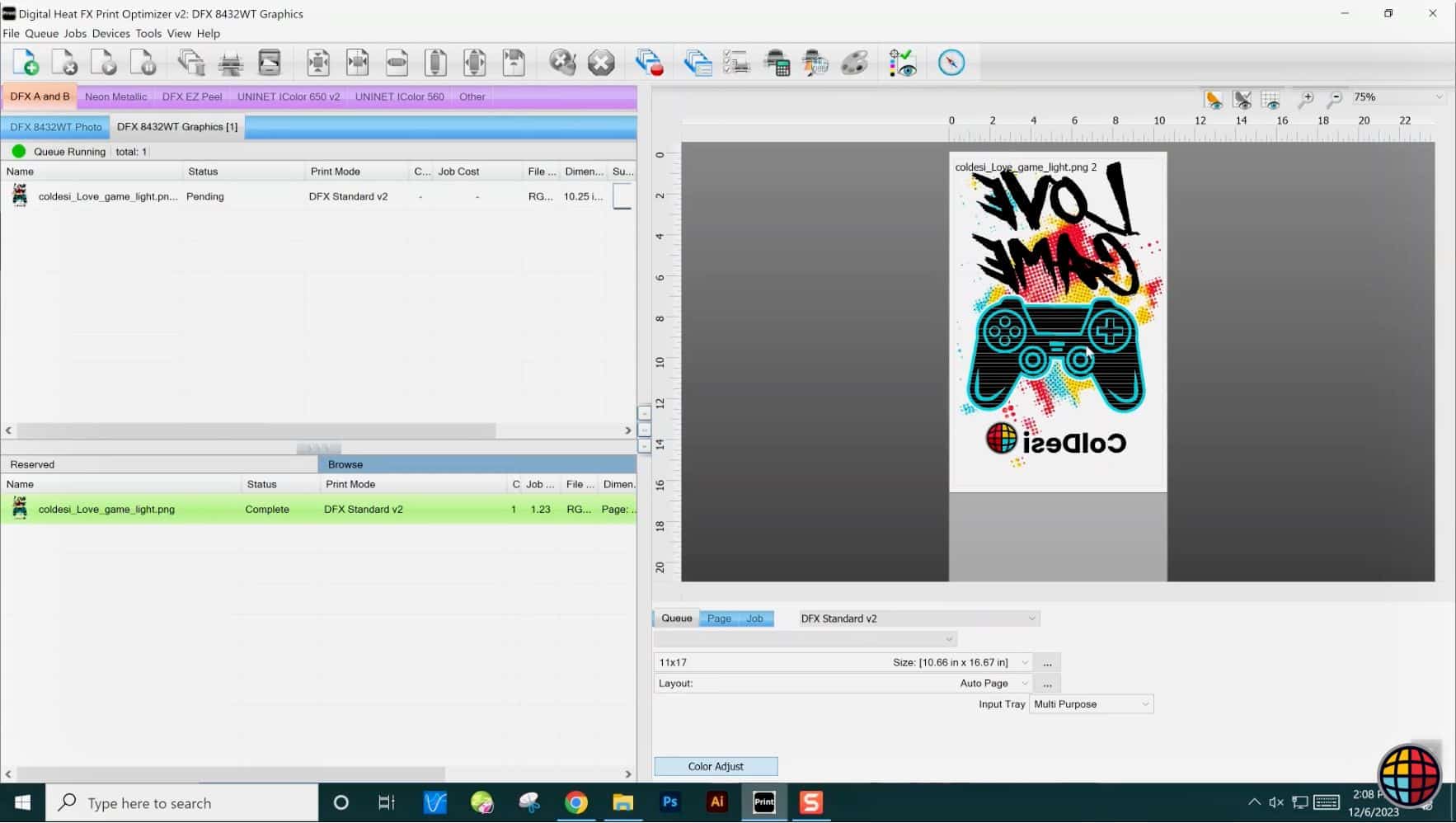This screenshot has width=1456, height=823.
Task: Open the Layout Auto Page dropdown
Action: click(x=843, y=684)
